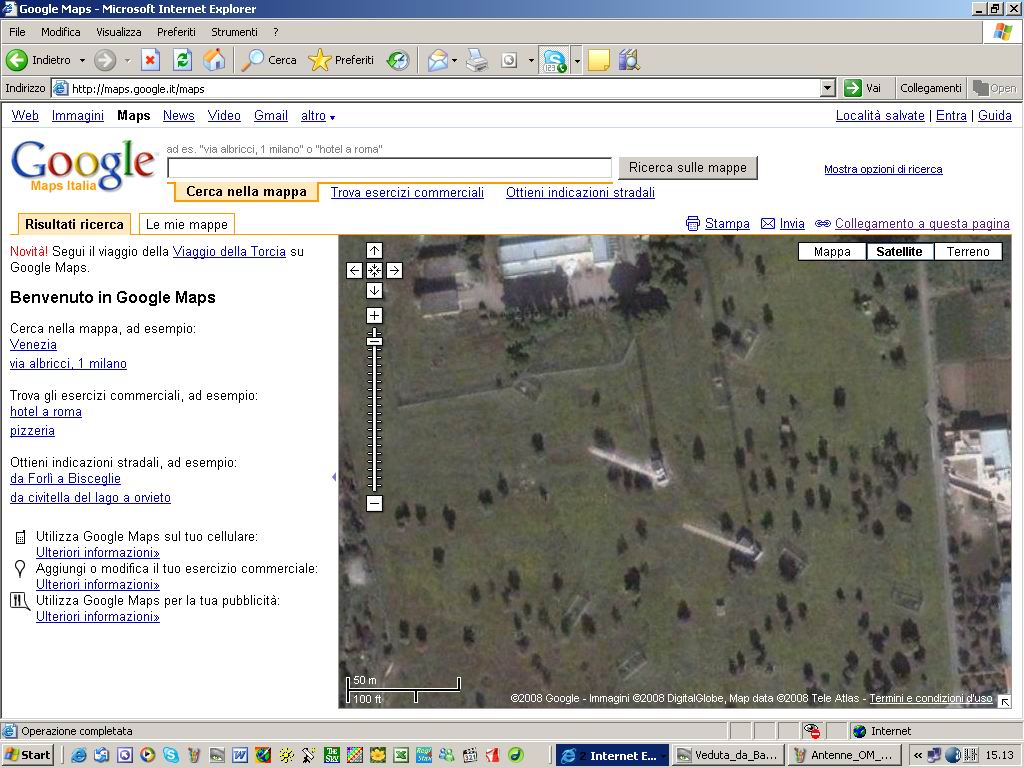Open 'Ottieni indicazioni stradali' link
Viewport: 1024px width, 768px height.
click(x=580, y=193)
